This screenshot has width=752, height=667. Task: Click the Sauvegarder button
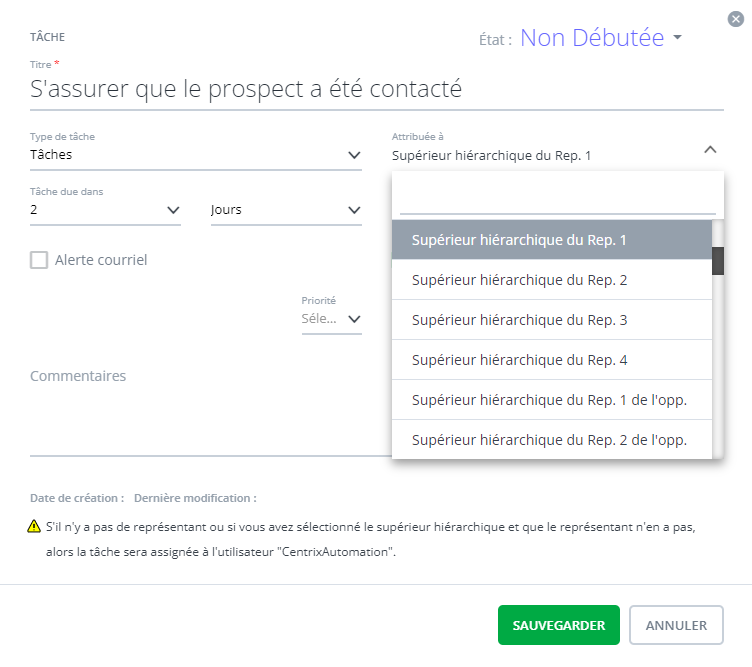click(558, 625)
